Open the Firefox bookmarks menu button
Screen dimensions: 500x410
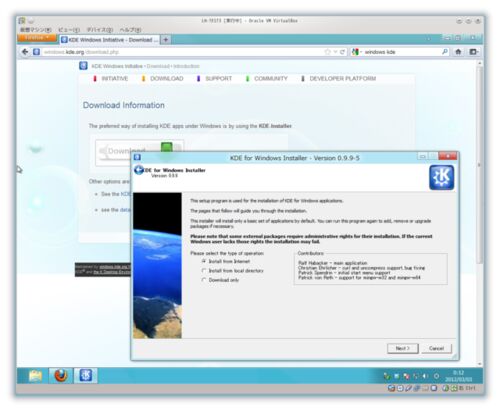[473, 52]
